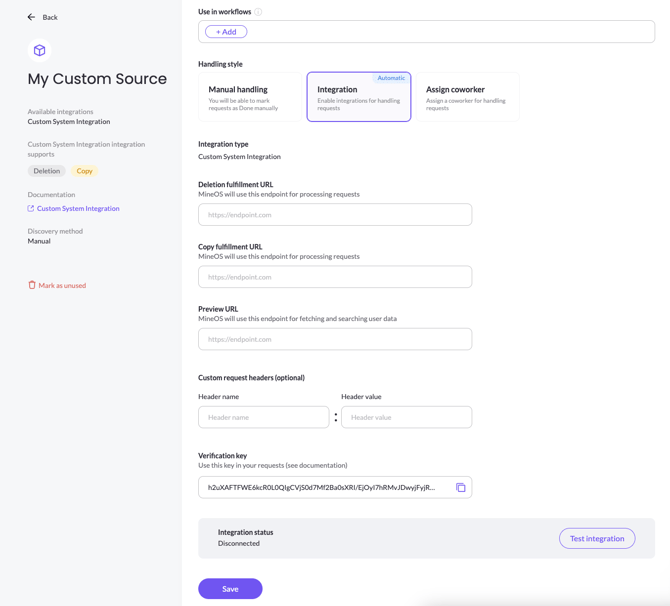Click the trash icon for Mark as unused

click(32, 285)
